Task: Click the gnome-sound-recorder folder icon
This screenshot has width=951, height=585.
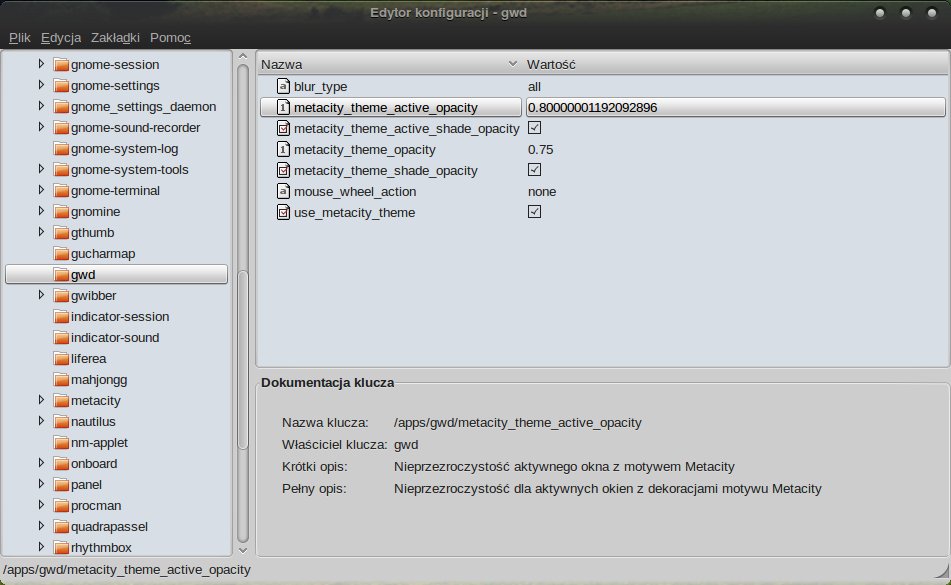Action: click(x=61, y=127)
